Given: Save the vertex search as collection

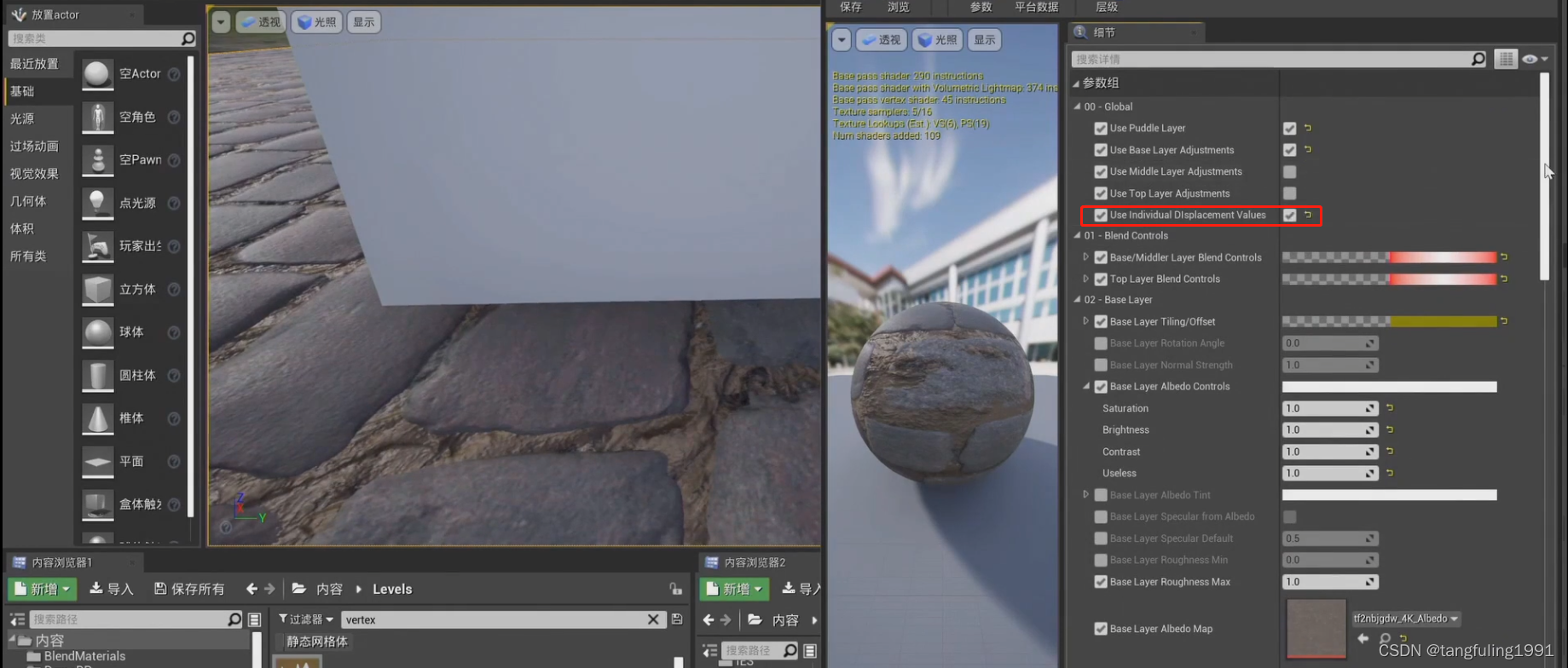Looking at the screenshot, I should pyautogui.click(x=677, y=619).
